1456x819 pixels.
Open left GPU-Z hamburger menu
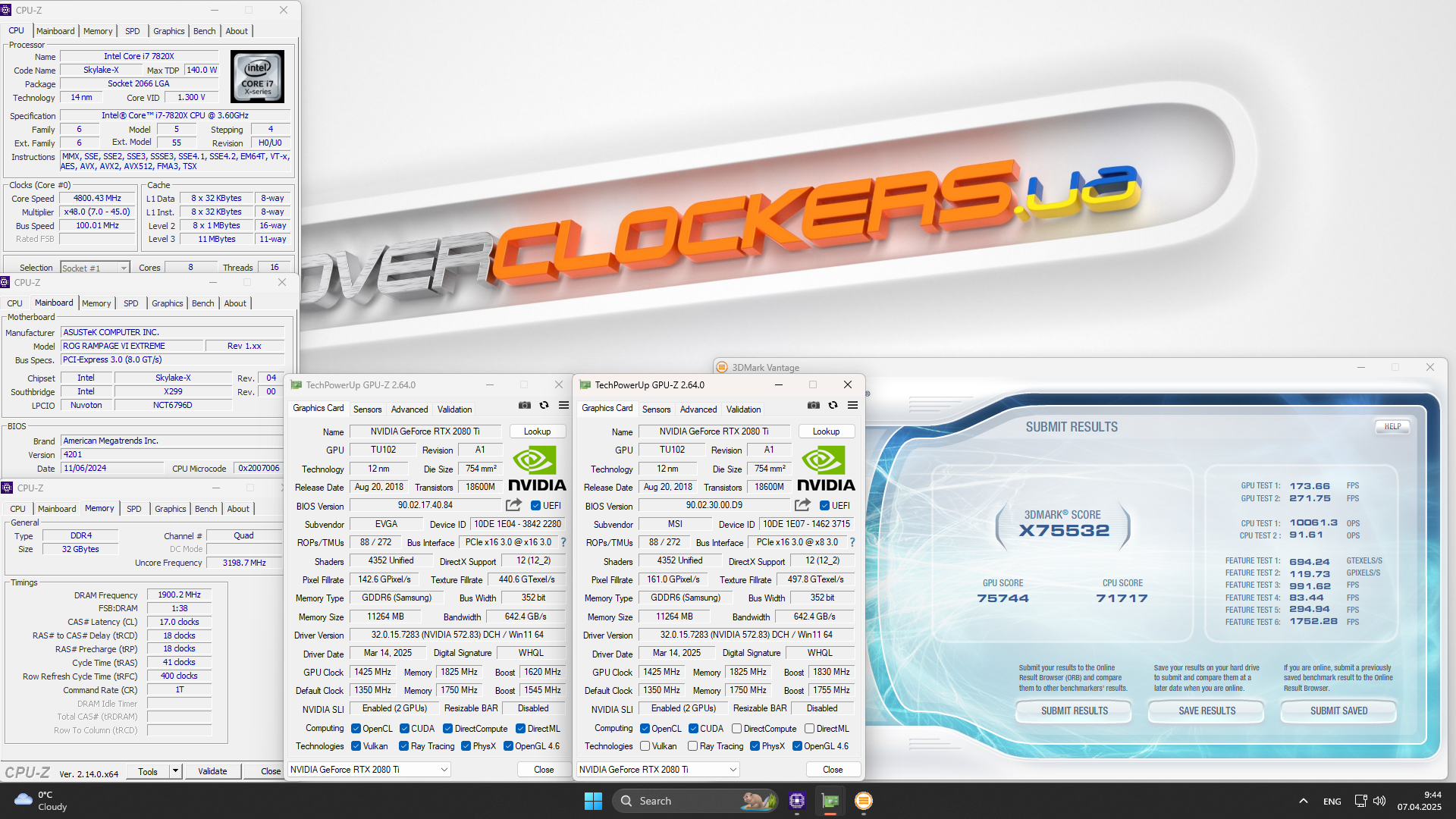[563, 406]
